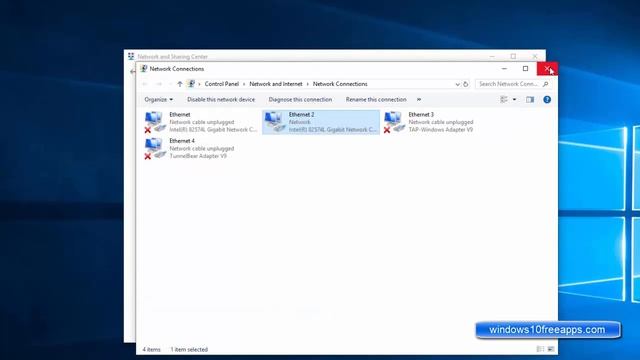
Task: Select the Ethernet 3 adapter icon
Action: click(x=394, y=122)
